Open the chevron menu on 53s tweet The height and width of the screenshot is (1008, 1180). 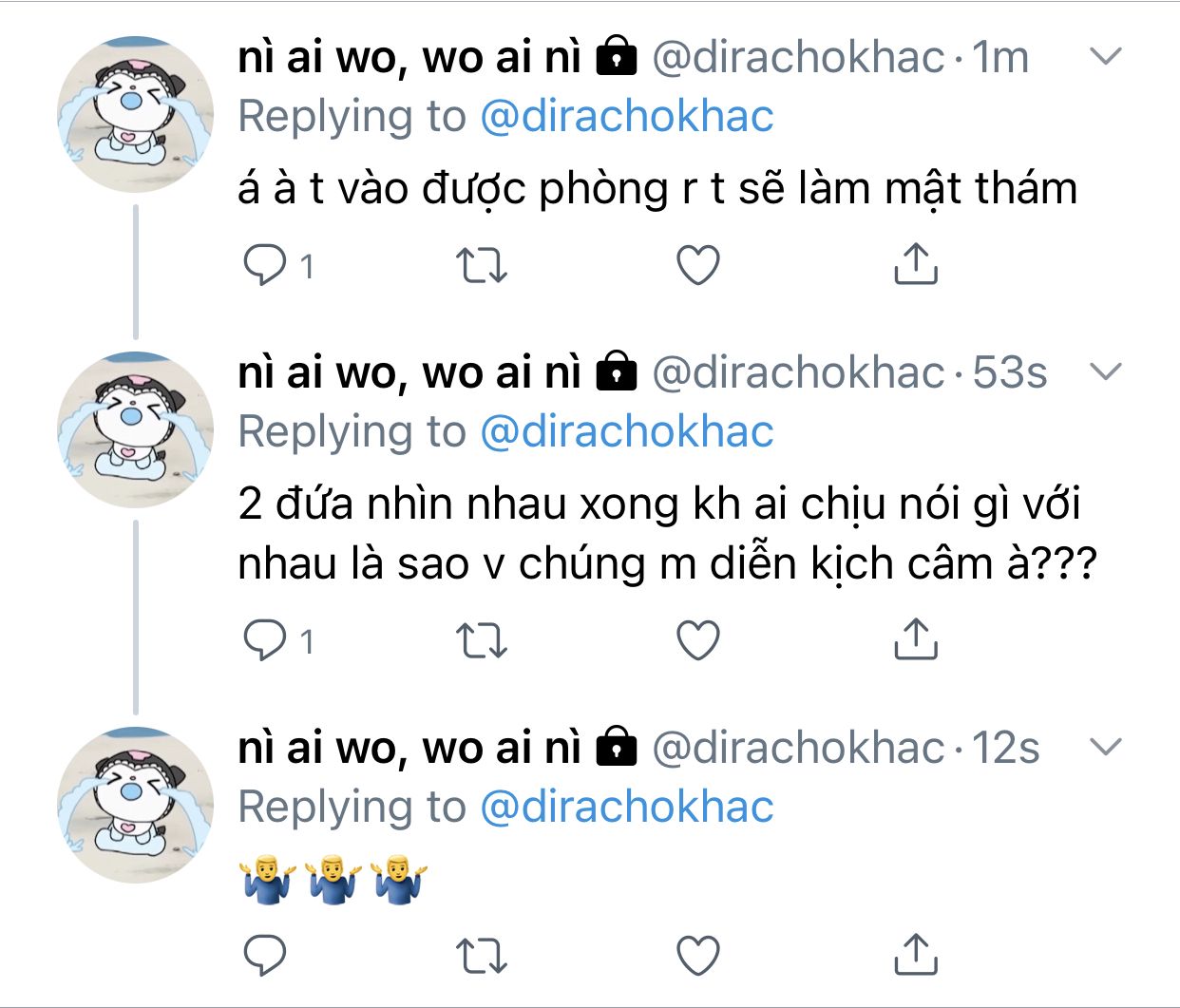pos(1106,371)
